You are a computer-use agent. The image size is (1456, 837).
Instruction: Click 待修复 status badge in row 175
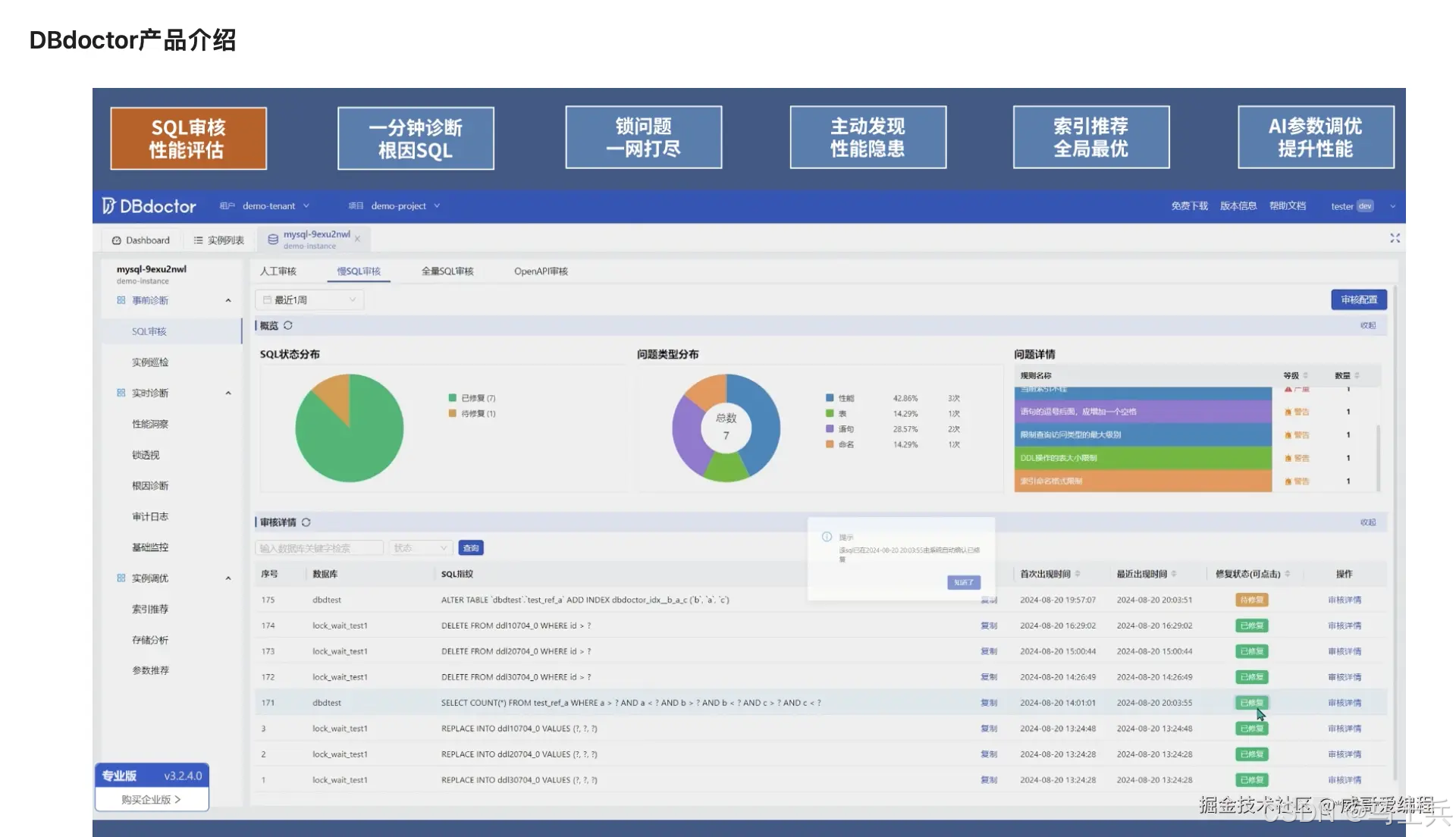point(1252,600)
